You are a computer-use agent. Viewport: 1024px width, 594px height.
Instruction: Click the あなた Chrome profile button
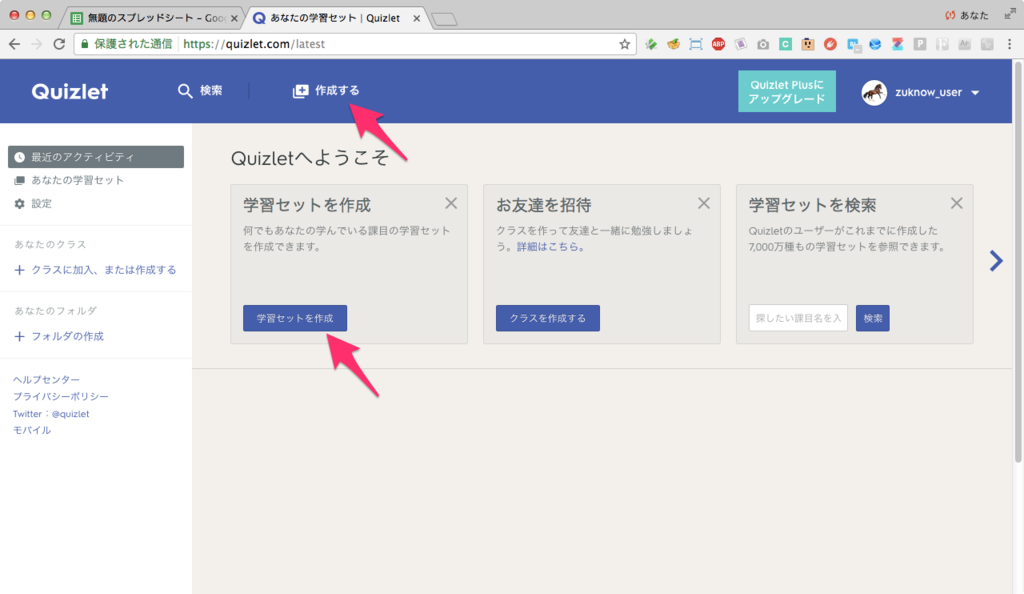(x=967, y=15)
